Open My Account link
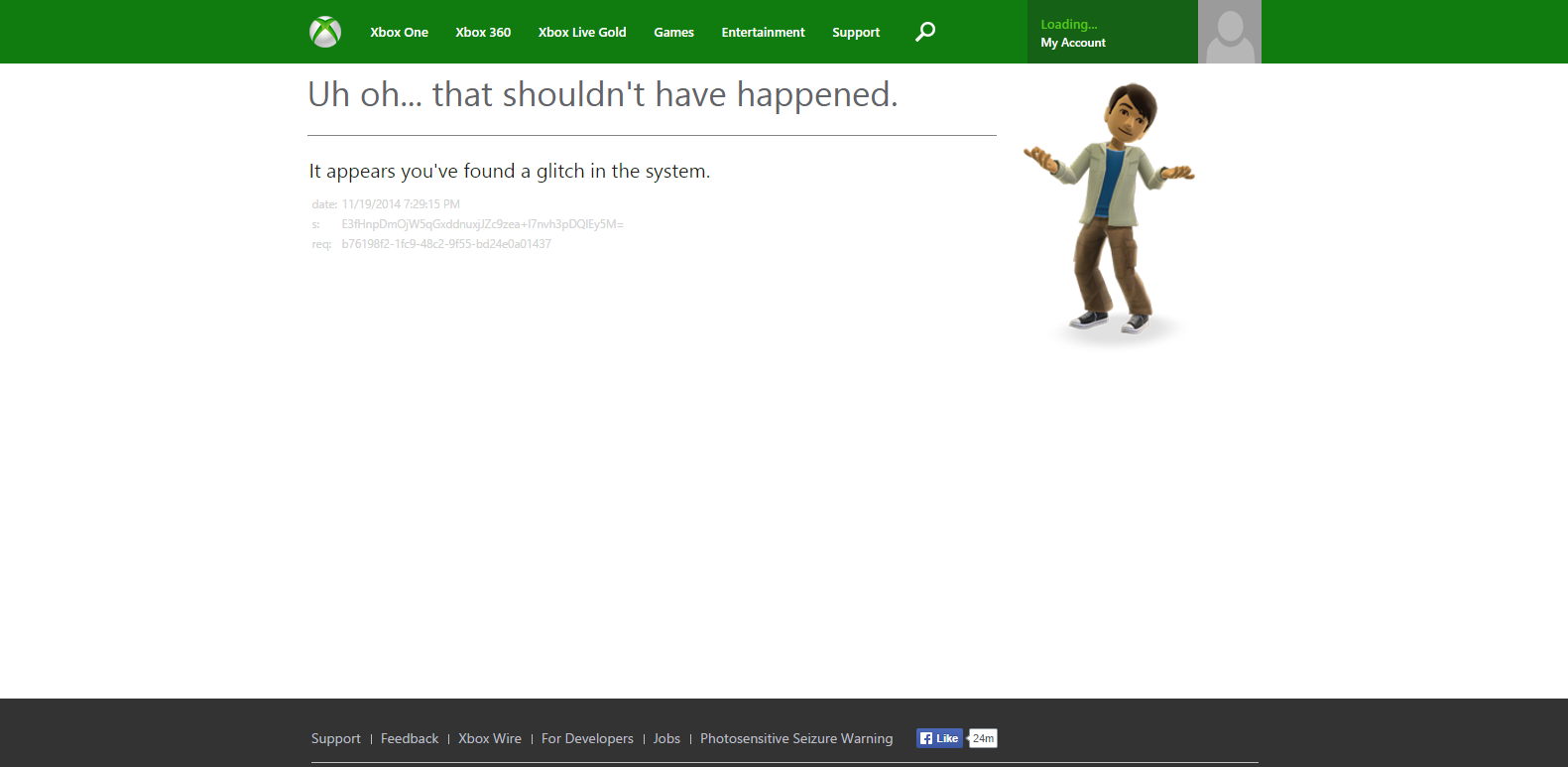1568x767 pixels. (x=1073, y=43)
